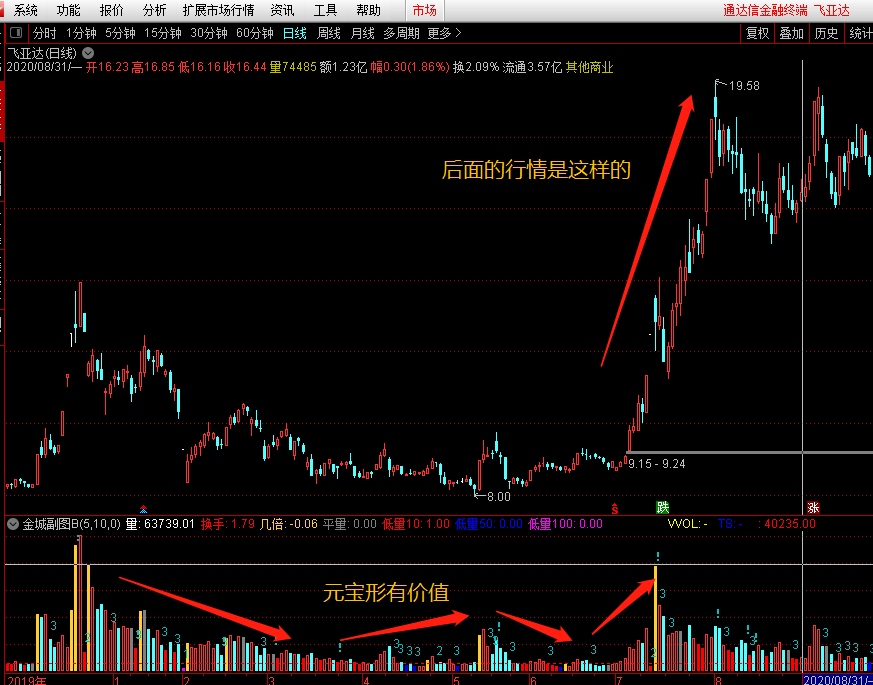The height and width of the screenshot is (685, 873).
Task: Click the 几倍: -0.06 indicator value
Action: coord(288,523)
